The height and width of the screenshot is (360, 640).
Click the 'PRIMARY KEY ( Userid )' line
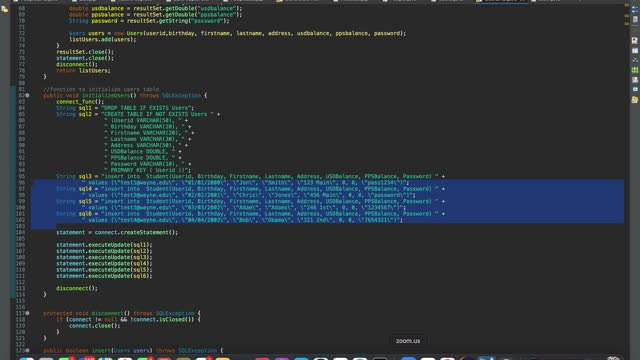147,170
